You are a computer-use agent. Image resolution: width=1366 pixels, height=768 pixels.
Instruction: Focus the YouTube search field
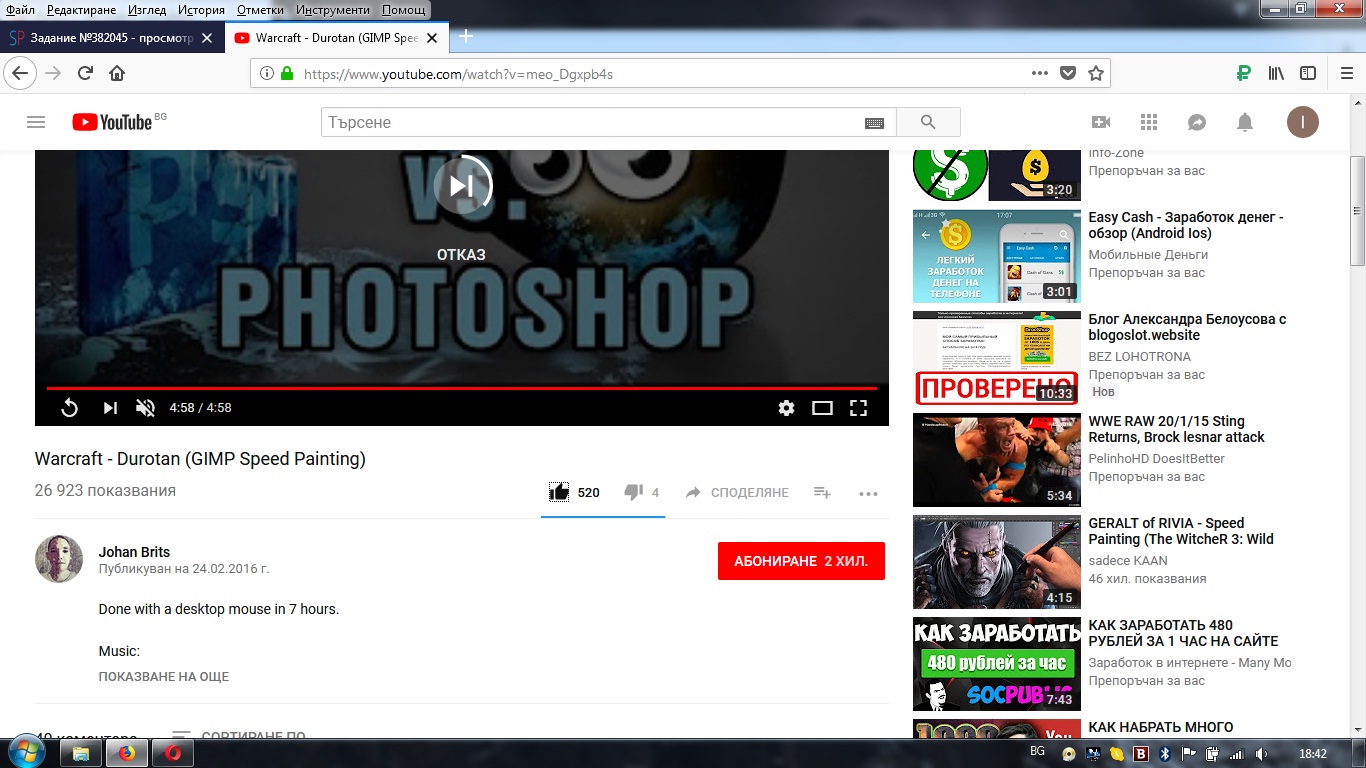click(592, 122)
